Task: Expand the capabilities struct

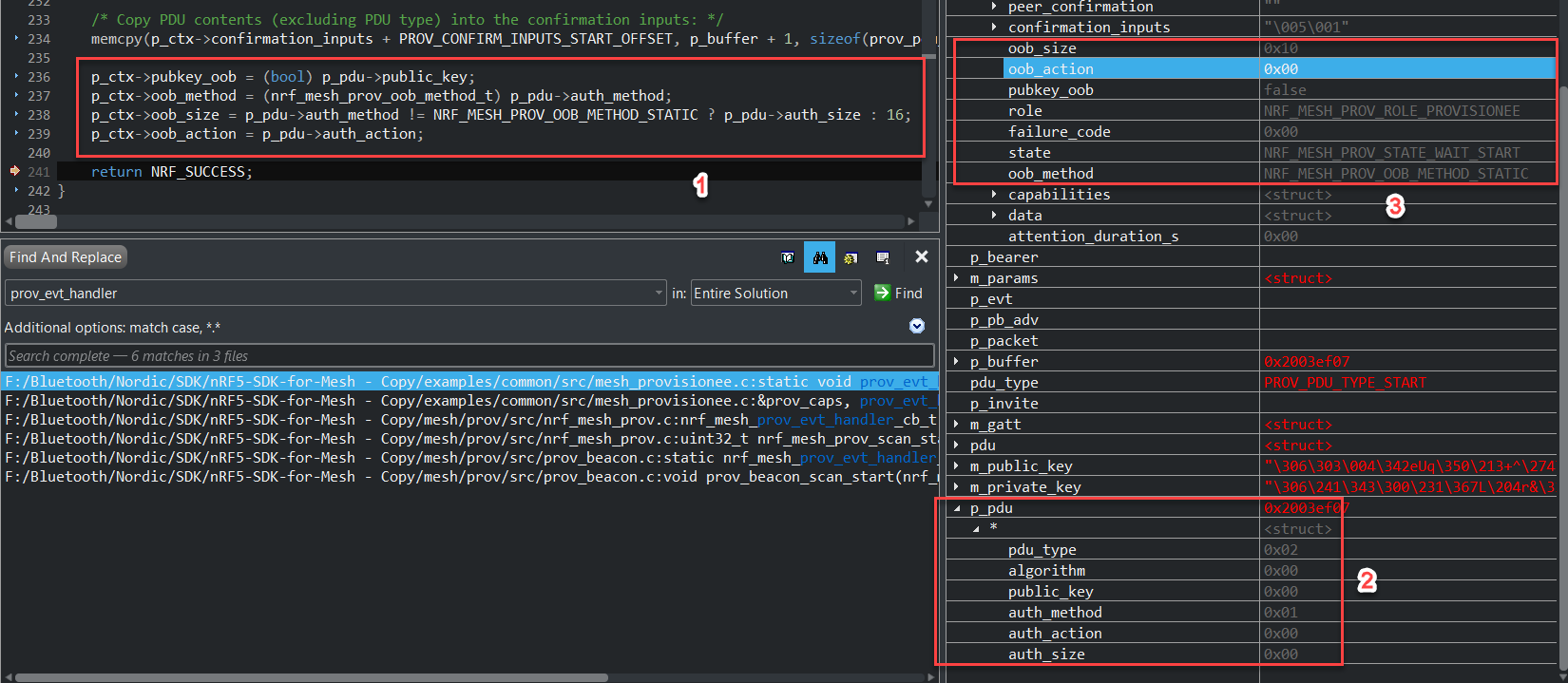Action: click(x=994, y=195)
